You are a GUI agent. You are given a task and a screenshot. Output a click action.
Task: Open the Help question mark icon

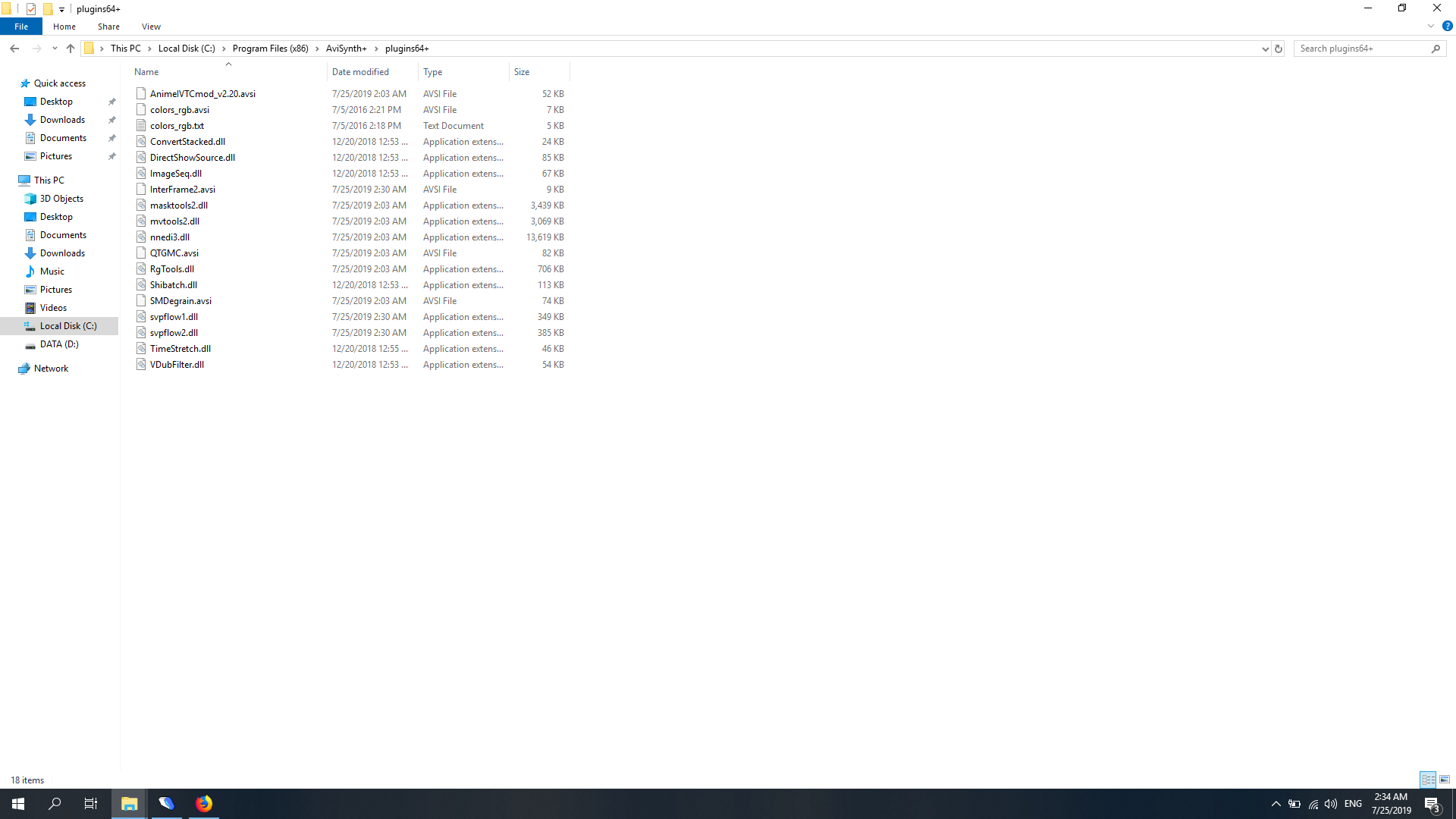(x=1447, y=26)
